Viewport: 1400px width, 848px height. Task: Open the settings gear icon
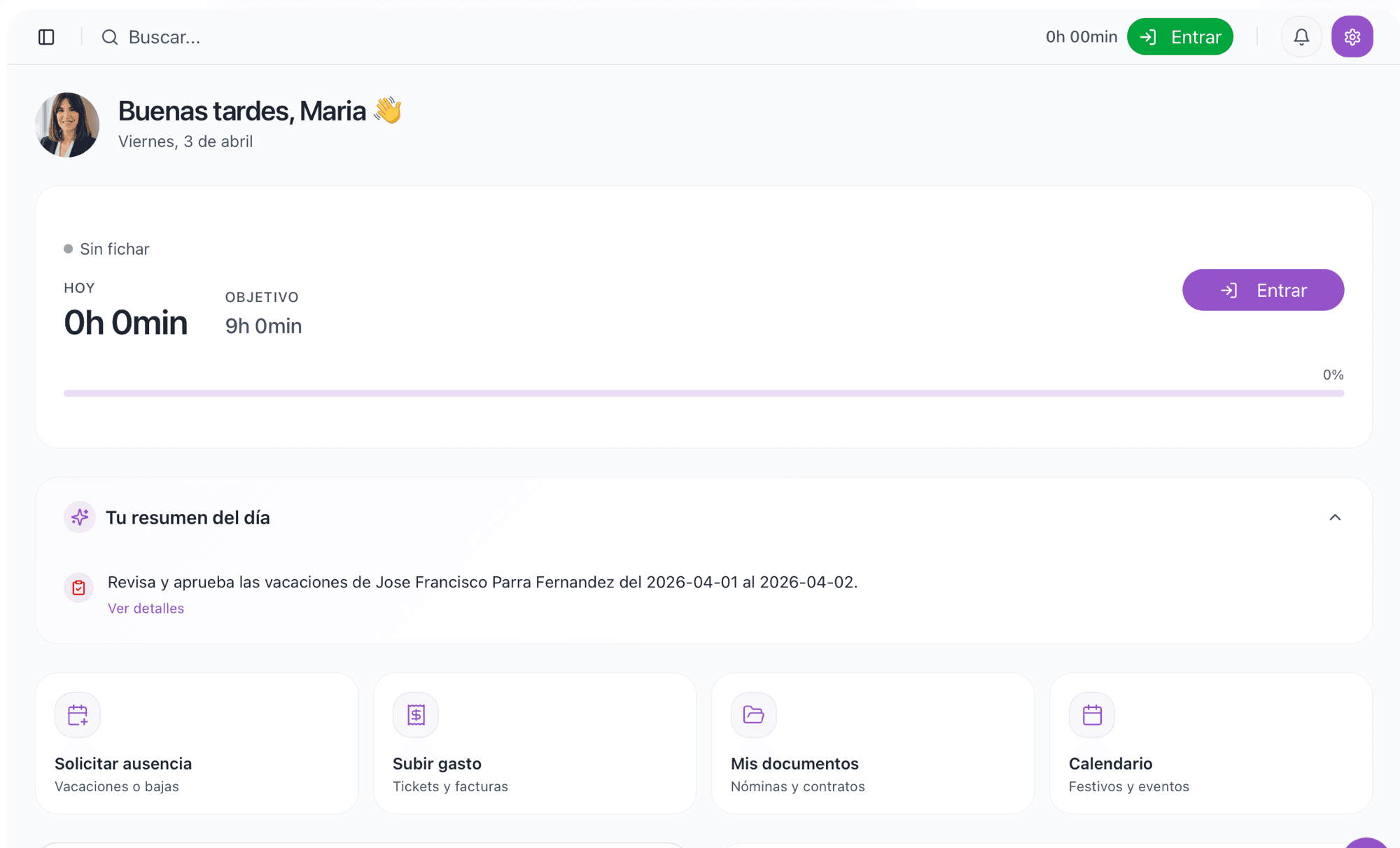[x=1352, y=36]
